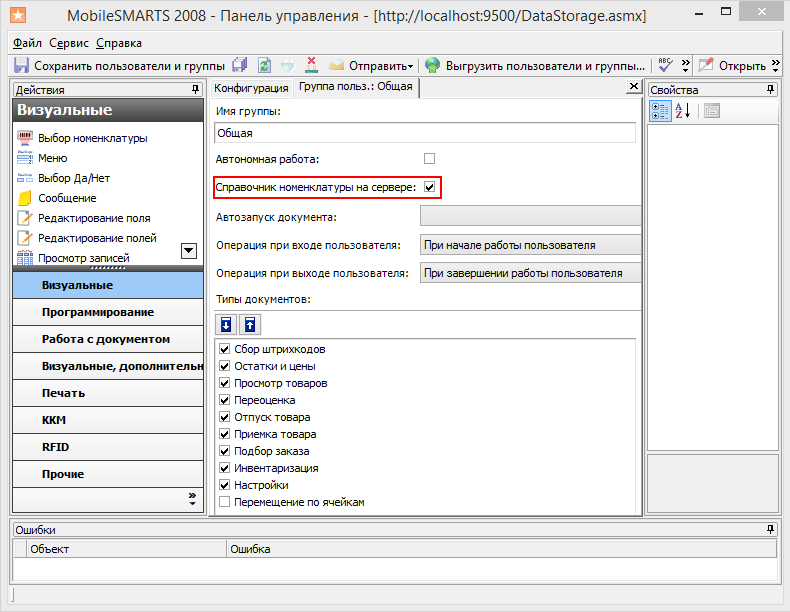Switch to Конфигурация tab
The height and width of the screenshot is (612, 790).
pos(251,88)
